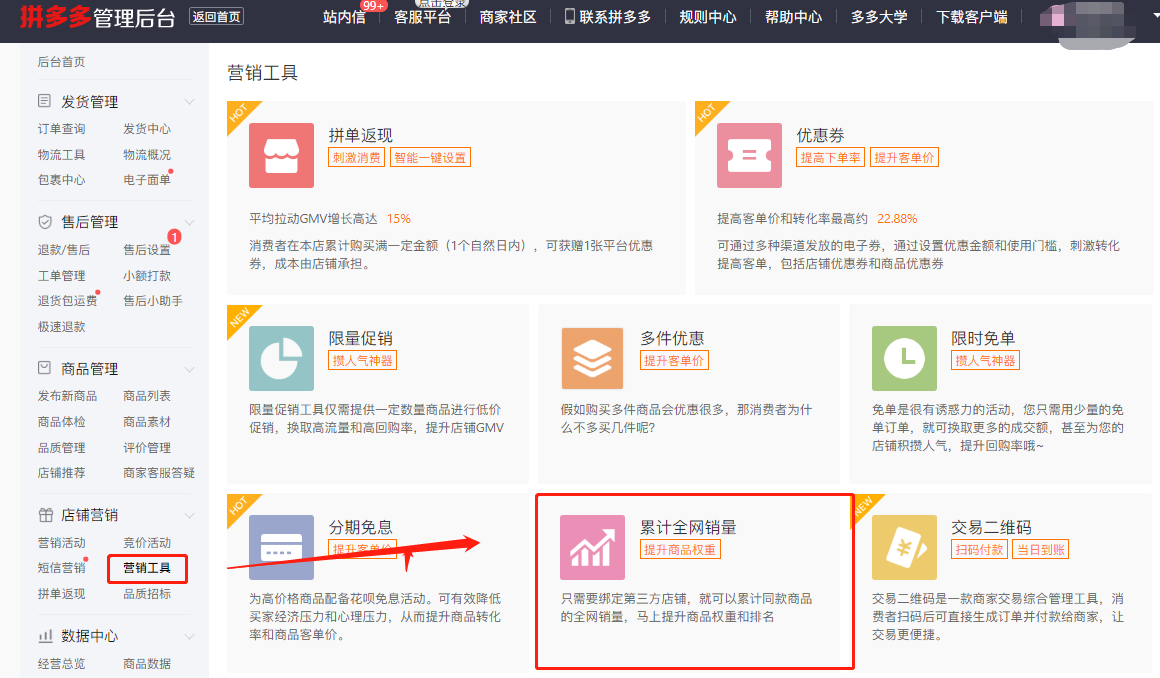Open 物流工具 in sidebar

(61, 155)
